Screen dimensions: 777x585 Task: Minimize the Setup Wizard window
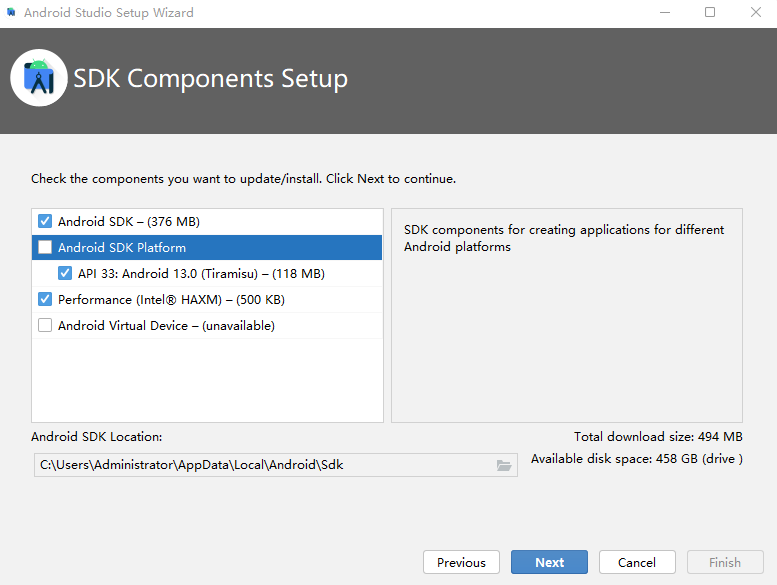pyautogui.click(x=665, y=12)
